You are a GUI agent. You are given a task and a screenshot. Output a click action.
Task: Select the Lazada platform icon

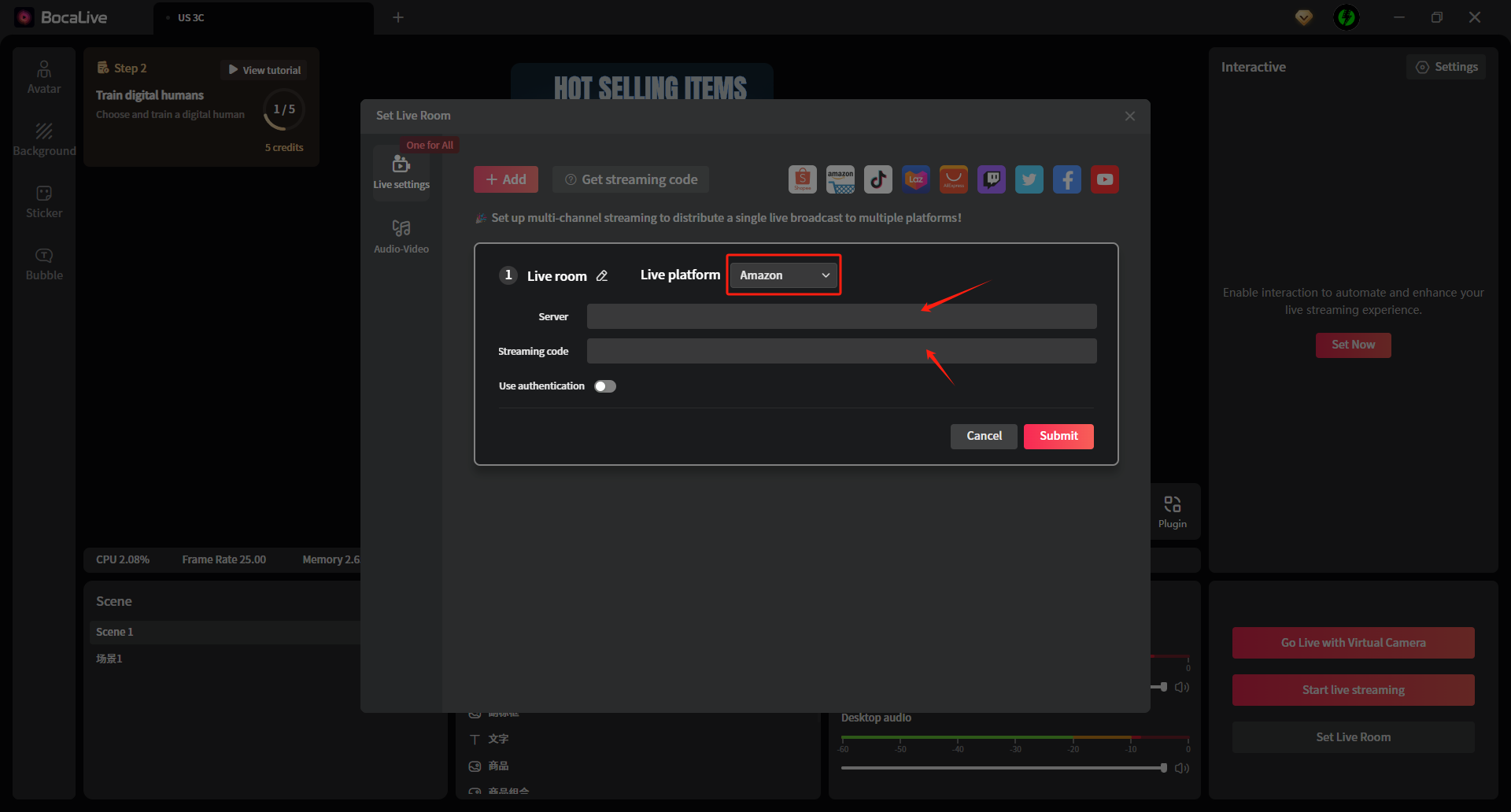(x=915, y=179)
